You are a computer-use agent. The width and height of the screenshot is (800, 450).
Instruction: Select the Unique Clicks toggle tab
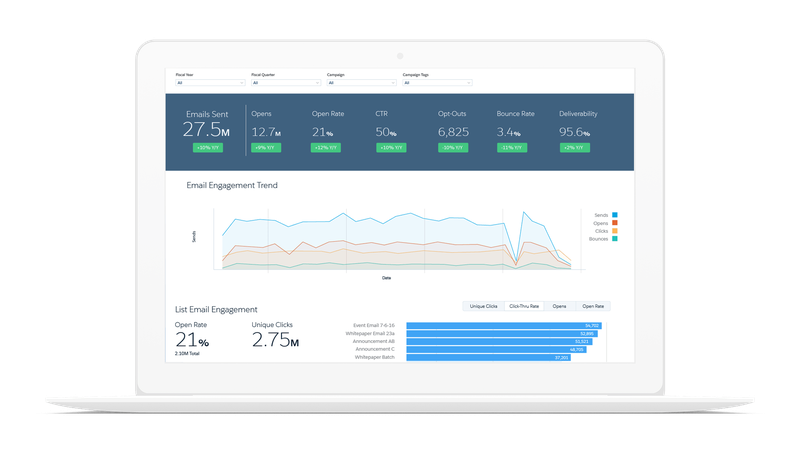coord(483,306)
